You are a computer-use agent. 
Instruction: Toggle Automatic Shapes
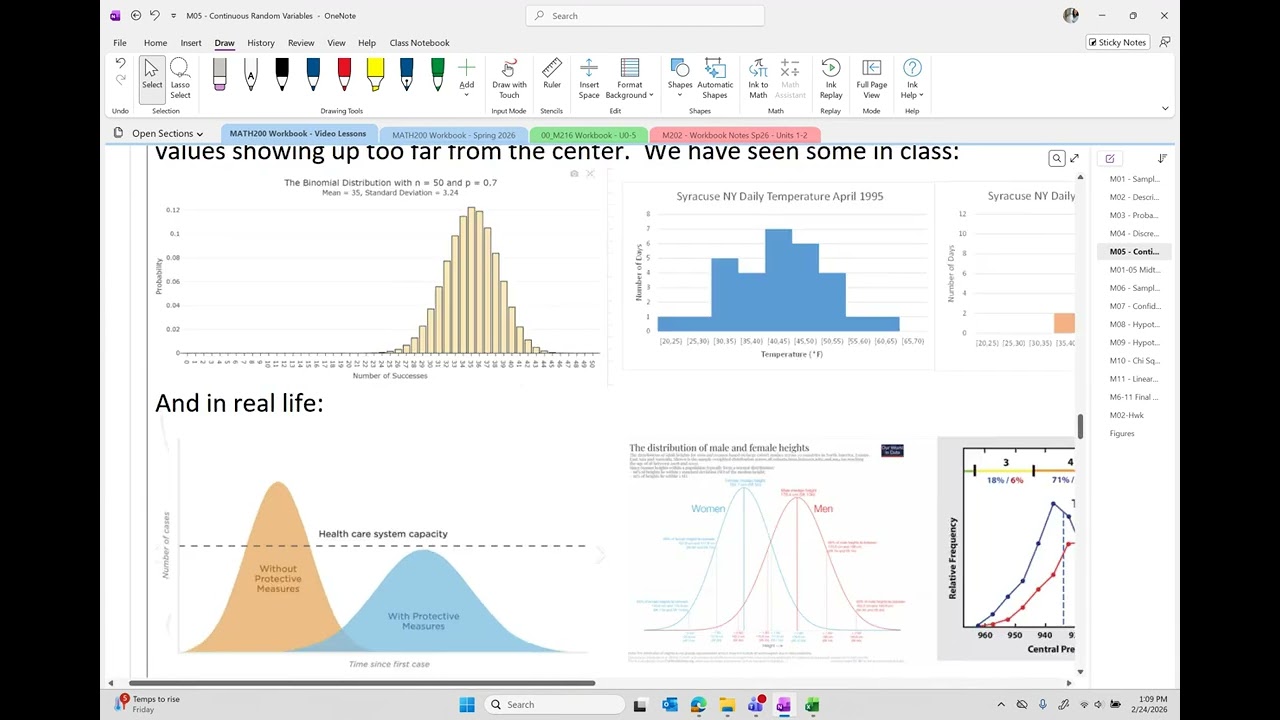pyautogui.click(x=715, y=78)
